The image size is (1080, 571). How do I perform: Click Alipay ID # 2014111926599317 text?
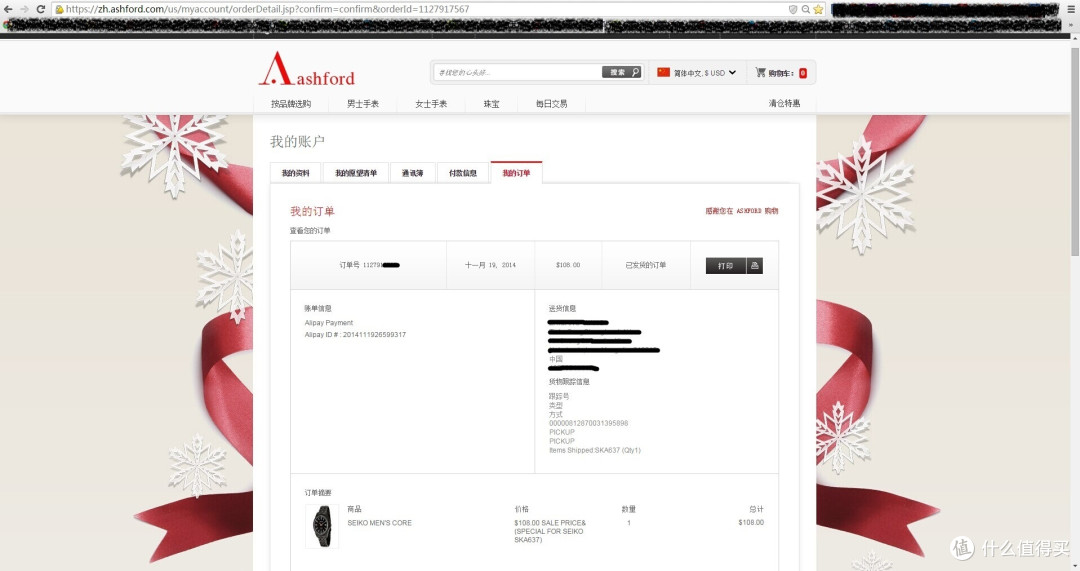355,335
